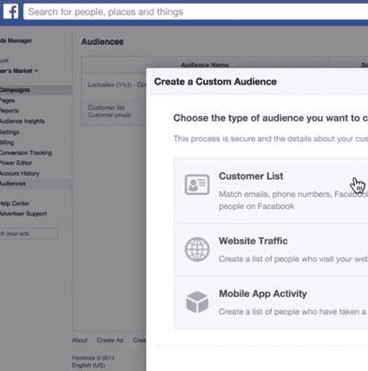Click the Facebook logo icon

[11, 12]
